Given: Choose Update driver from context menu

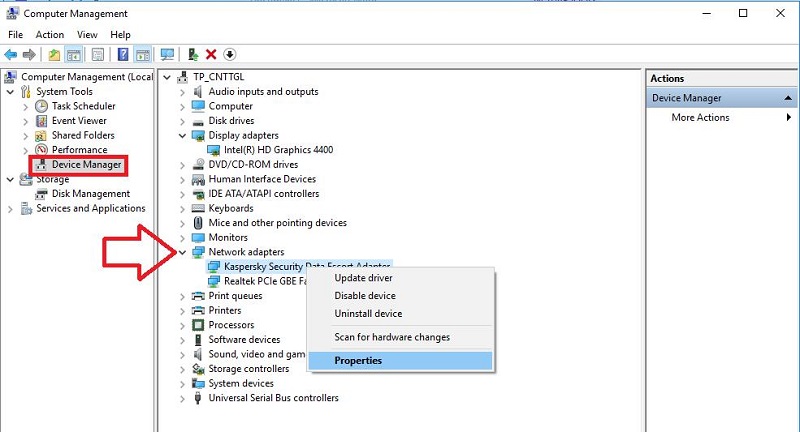Looking at the screenshot, I should 401,278.
